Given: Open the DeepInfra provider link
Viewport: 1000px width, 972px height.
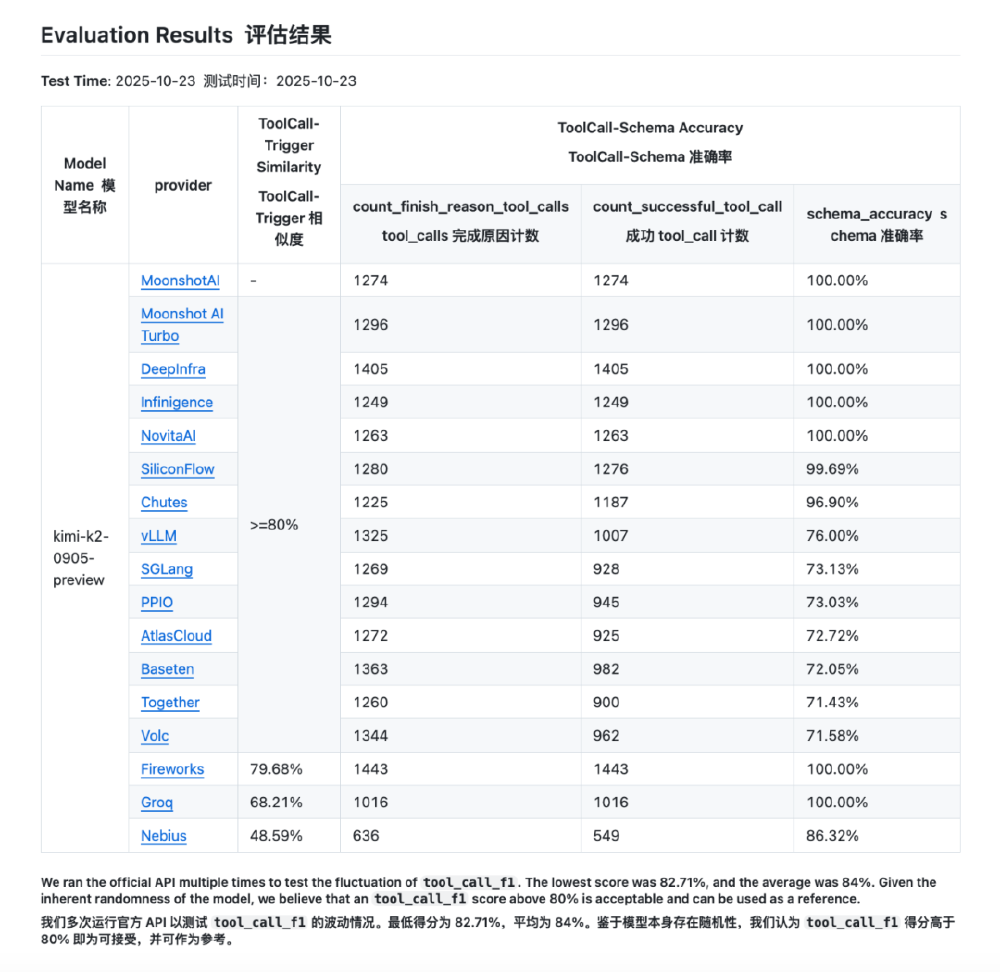Looking at the screenshot, I should [173, 370].
